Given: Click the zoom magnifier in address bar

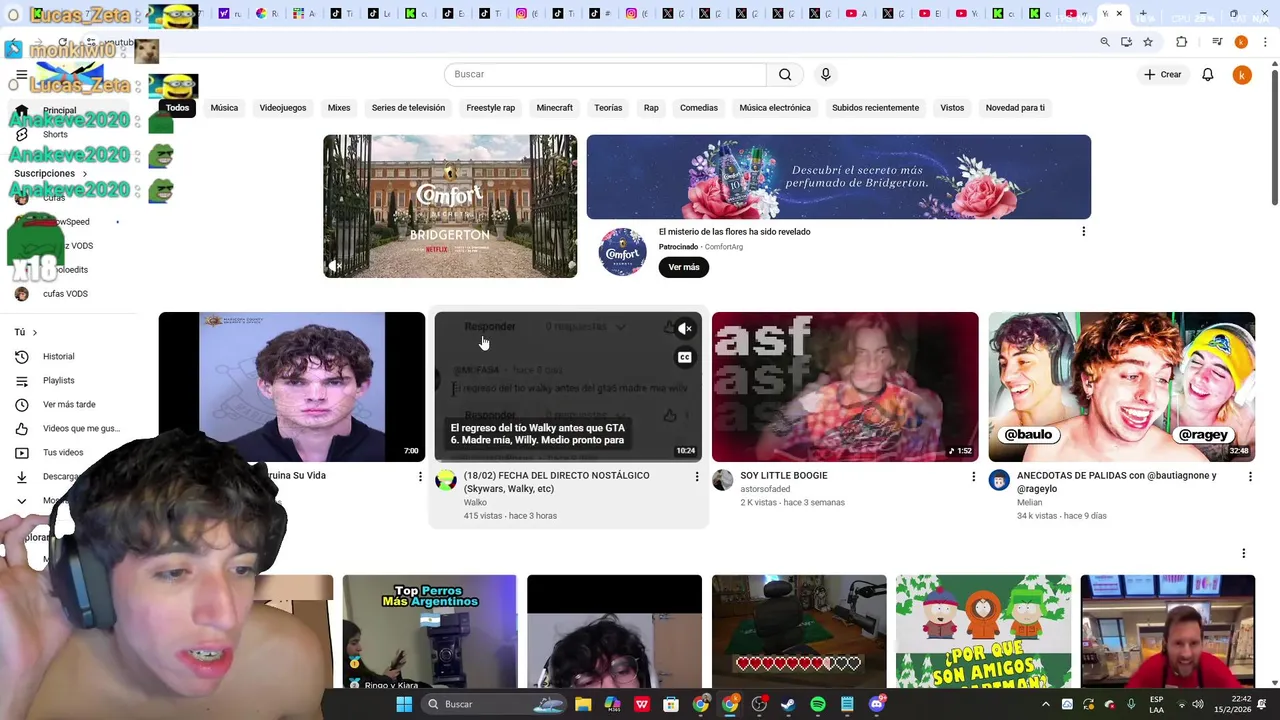Looking at the screenshot, I should tap(1105, 42).
